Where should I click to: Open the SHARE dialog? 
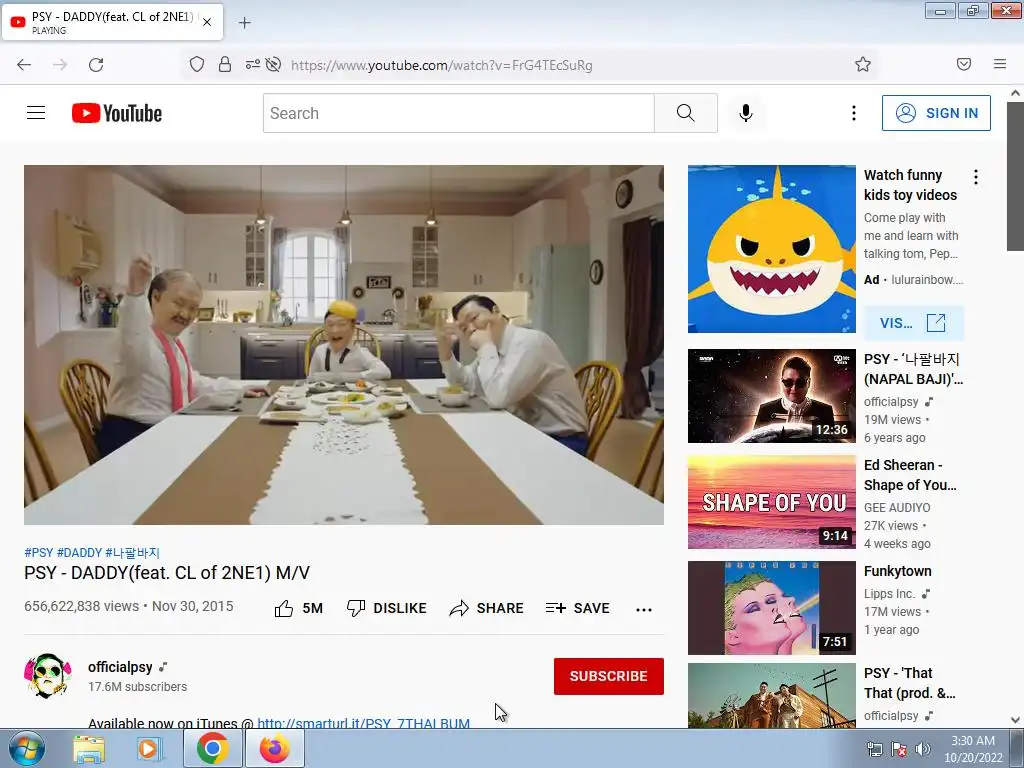[x=487, y=608]
